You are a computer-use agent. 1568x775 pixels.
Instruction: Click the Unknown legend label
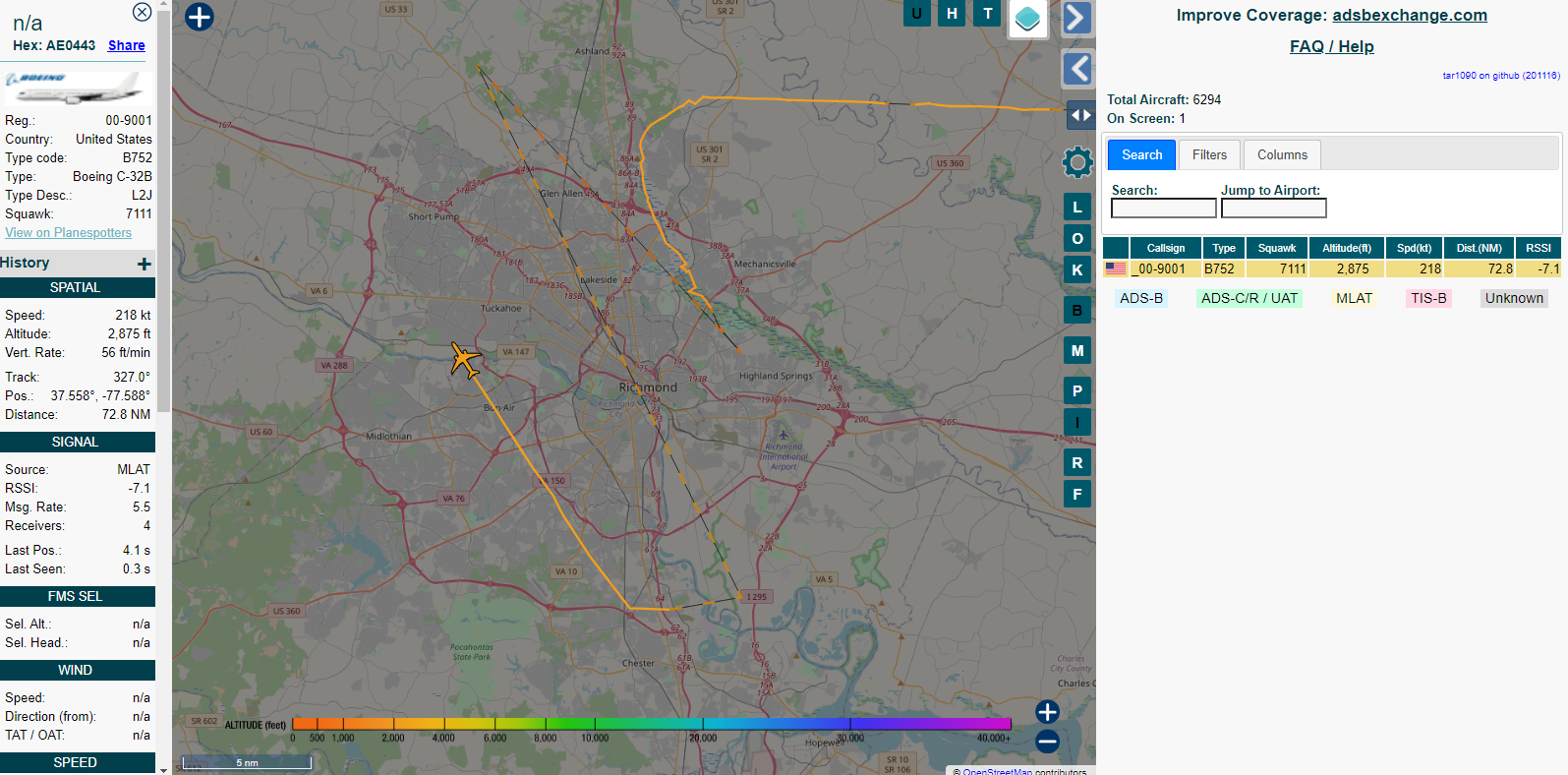point(1514,298)
